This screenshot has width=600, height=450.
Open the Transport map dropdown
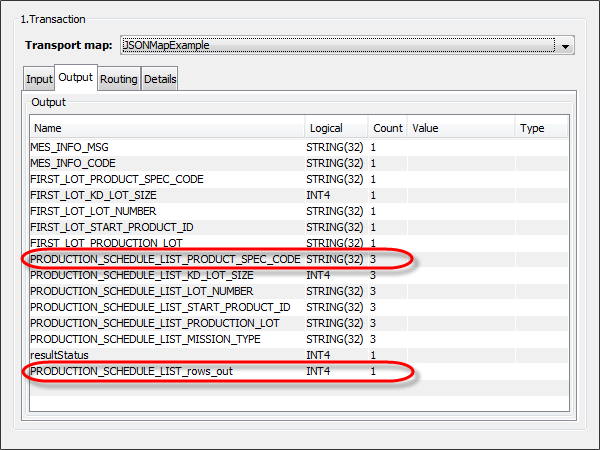pos(566,46)
